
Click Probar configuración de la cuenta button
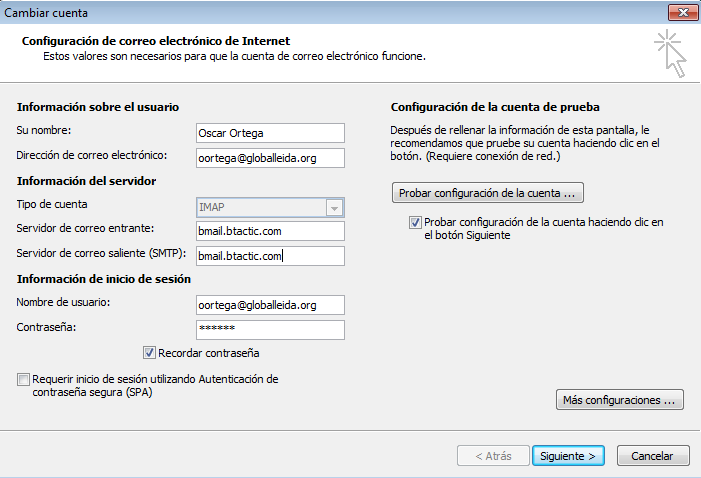click(488, 193)
